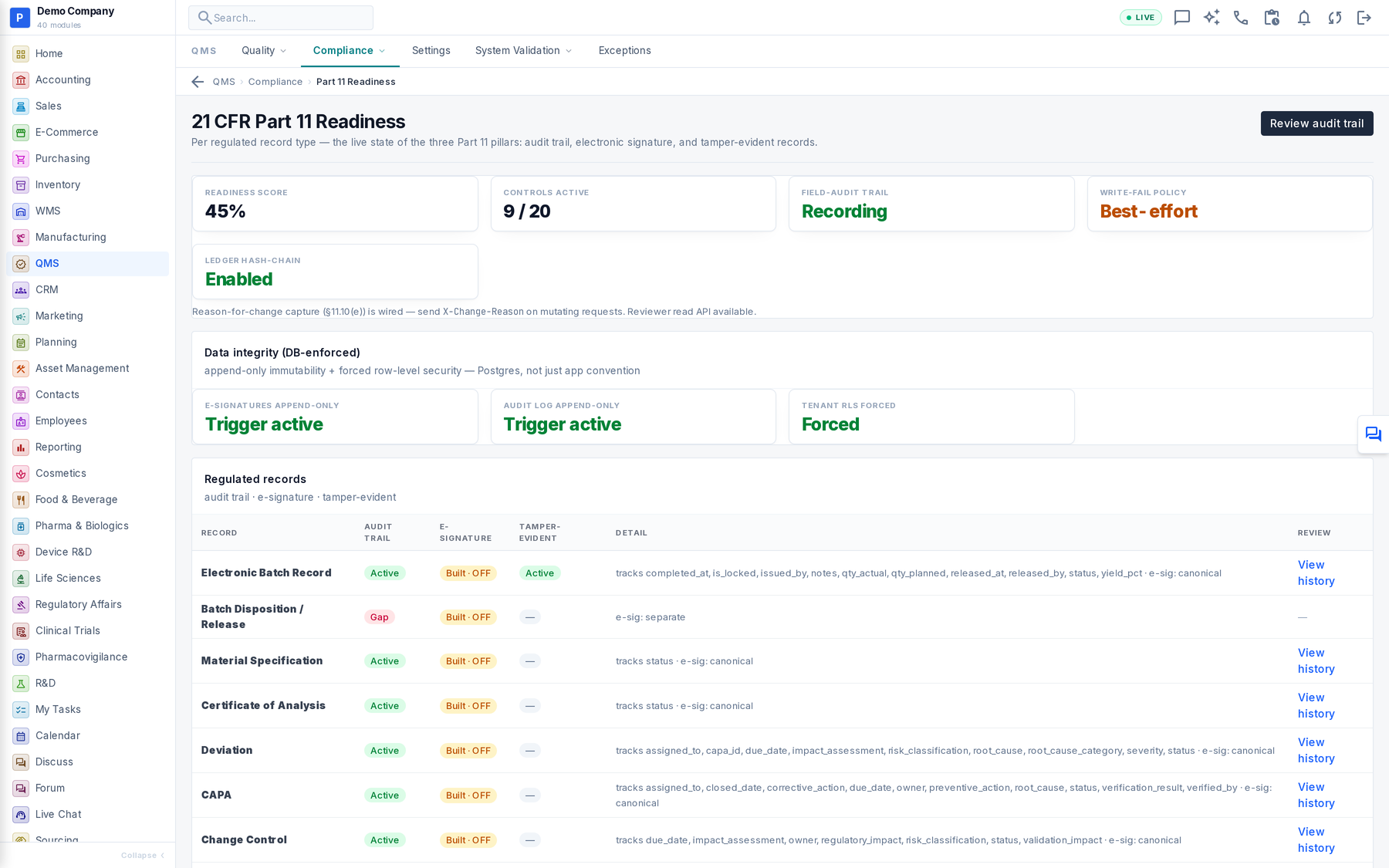Click Compliance breadcrumb link

tap(275, 82)
